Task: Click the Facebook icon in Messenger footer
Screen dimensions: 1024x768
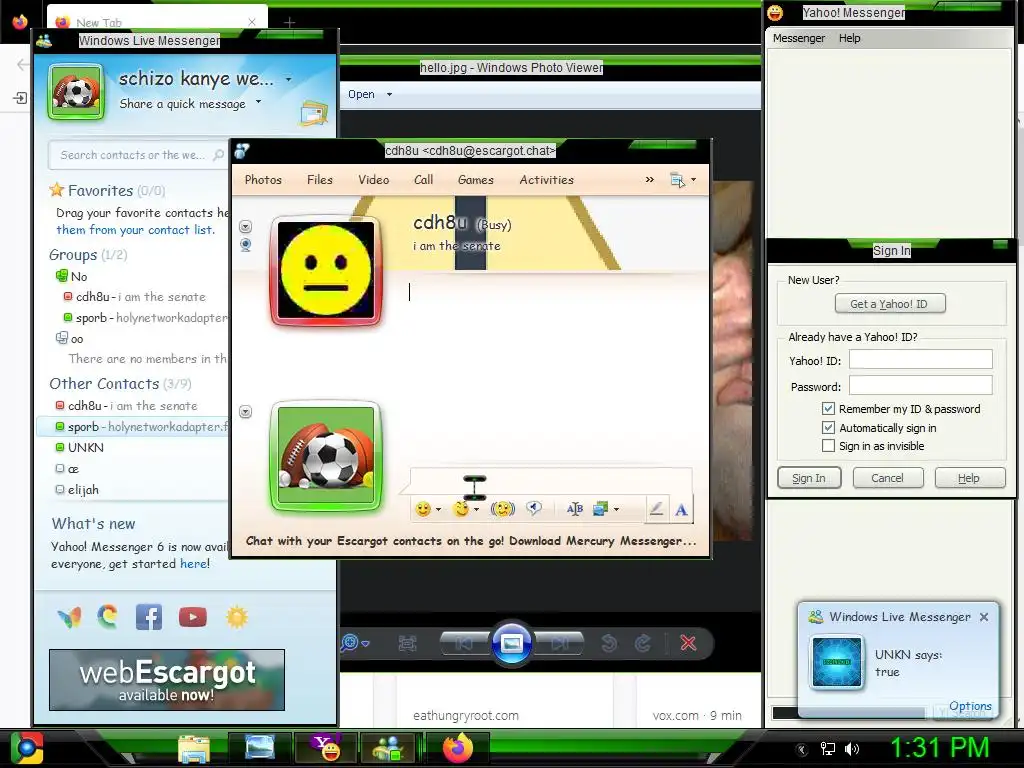Action: 149,617
